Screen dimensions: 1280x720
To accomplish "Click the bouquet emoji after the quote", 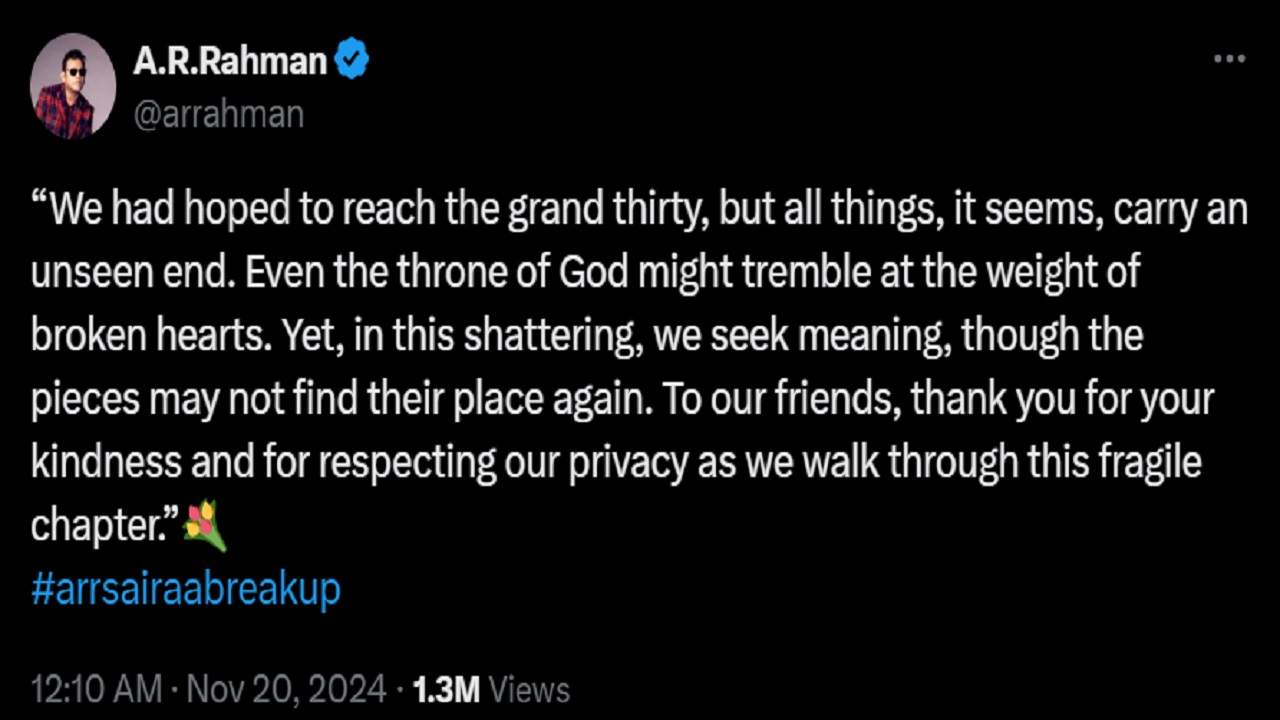I will (205, 526).
